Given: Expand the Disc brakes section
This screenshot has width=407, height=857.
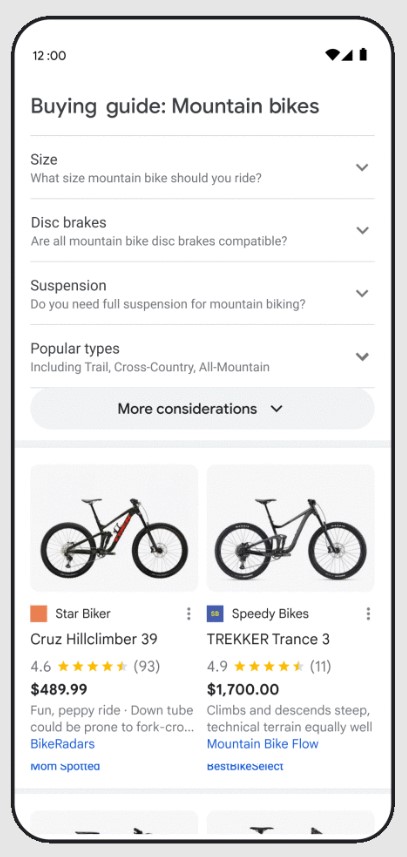Looking at the screenshot, I should pos(202,230).
